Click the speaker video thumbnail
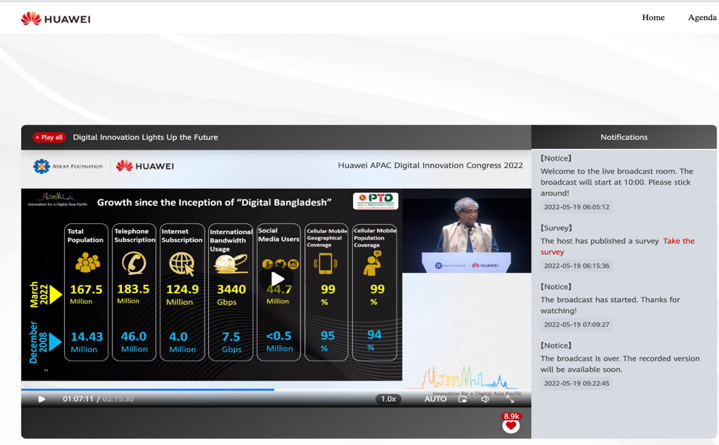719x445 pixels. [467, 231]
